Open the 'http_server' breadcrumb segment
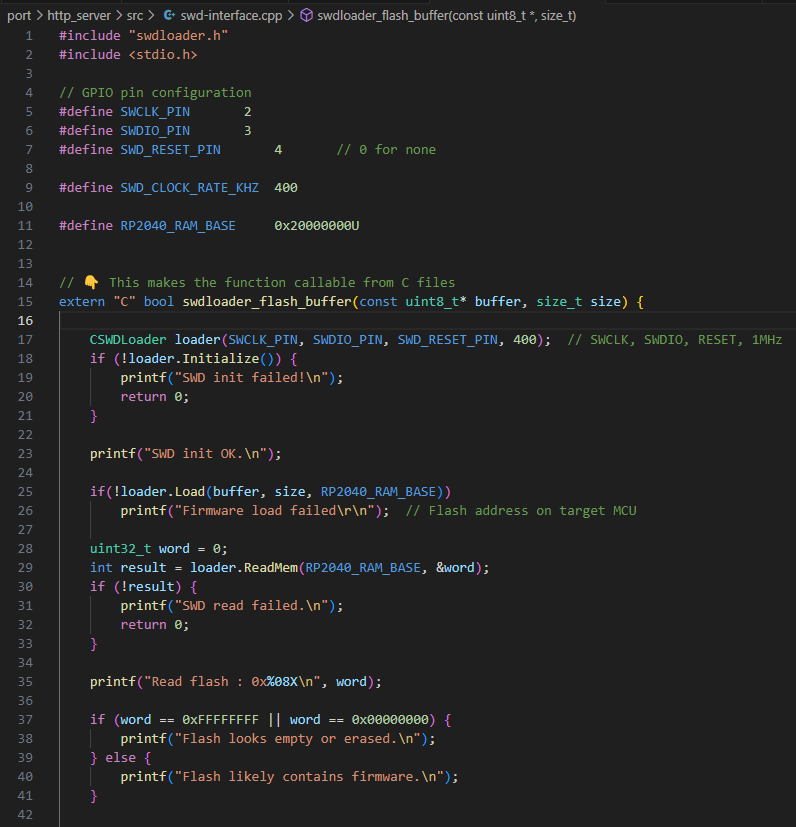Viewport: 796px width, 827px height. tap(79, 16)
